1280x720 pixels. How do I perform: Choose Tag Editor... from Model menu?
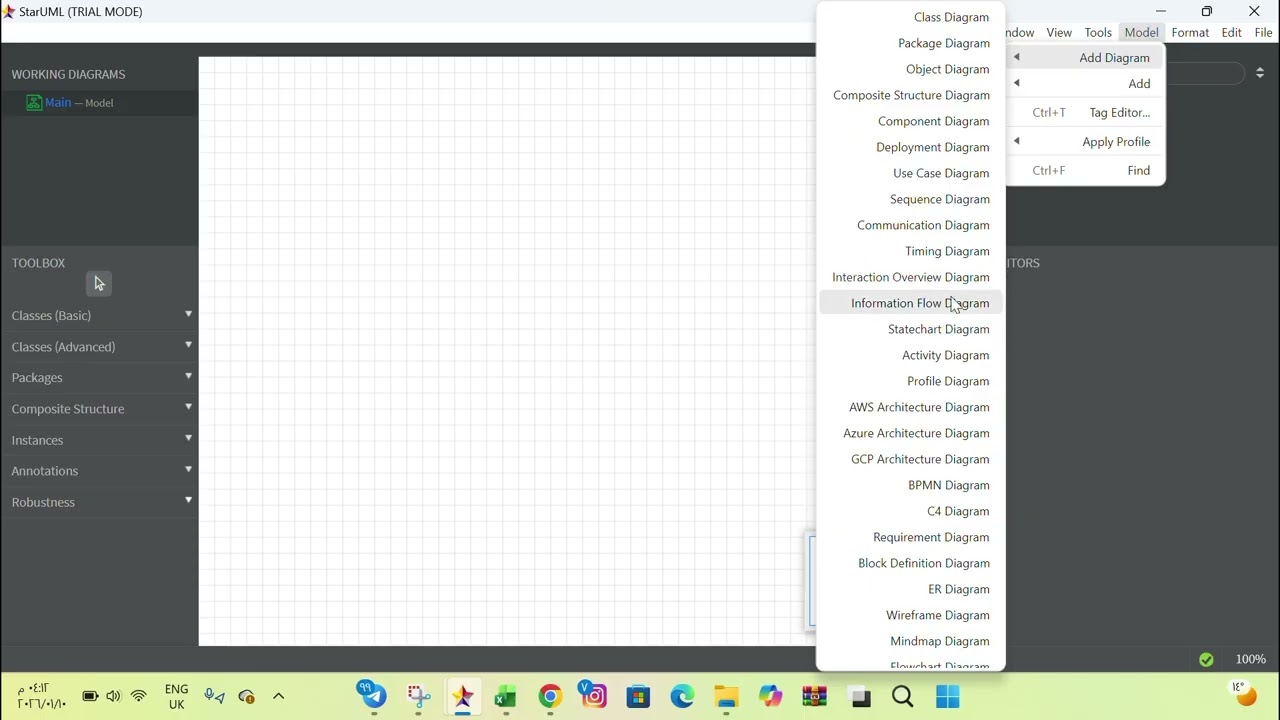(x=1085, y=113)
